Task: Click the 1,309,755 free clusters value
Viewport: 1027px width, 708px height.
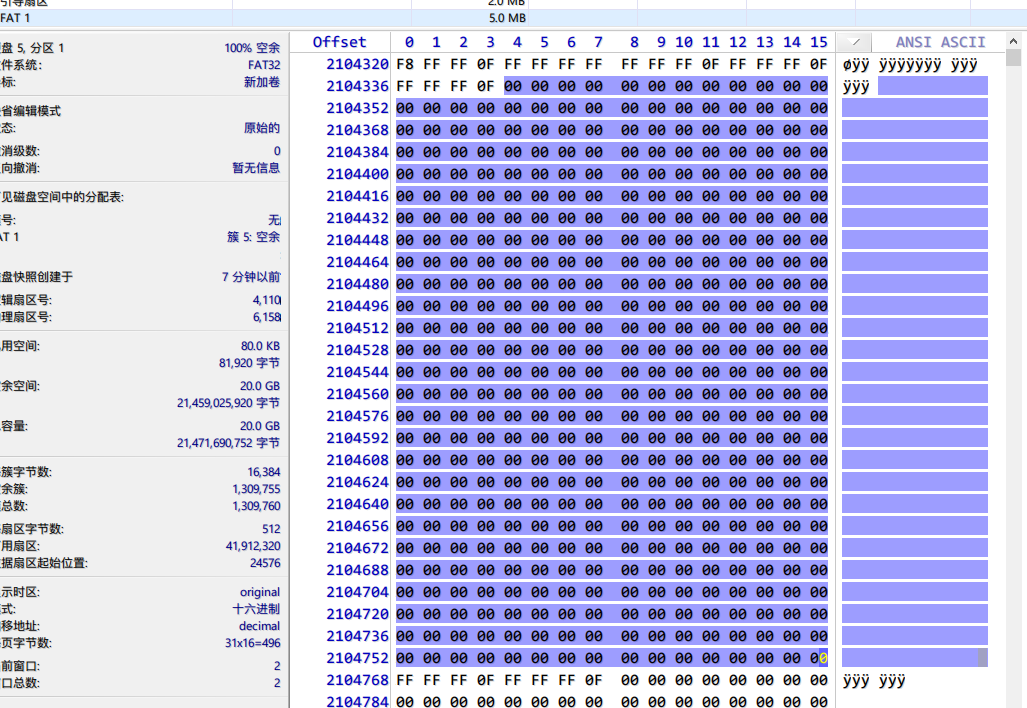Action: [256, 489]
